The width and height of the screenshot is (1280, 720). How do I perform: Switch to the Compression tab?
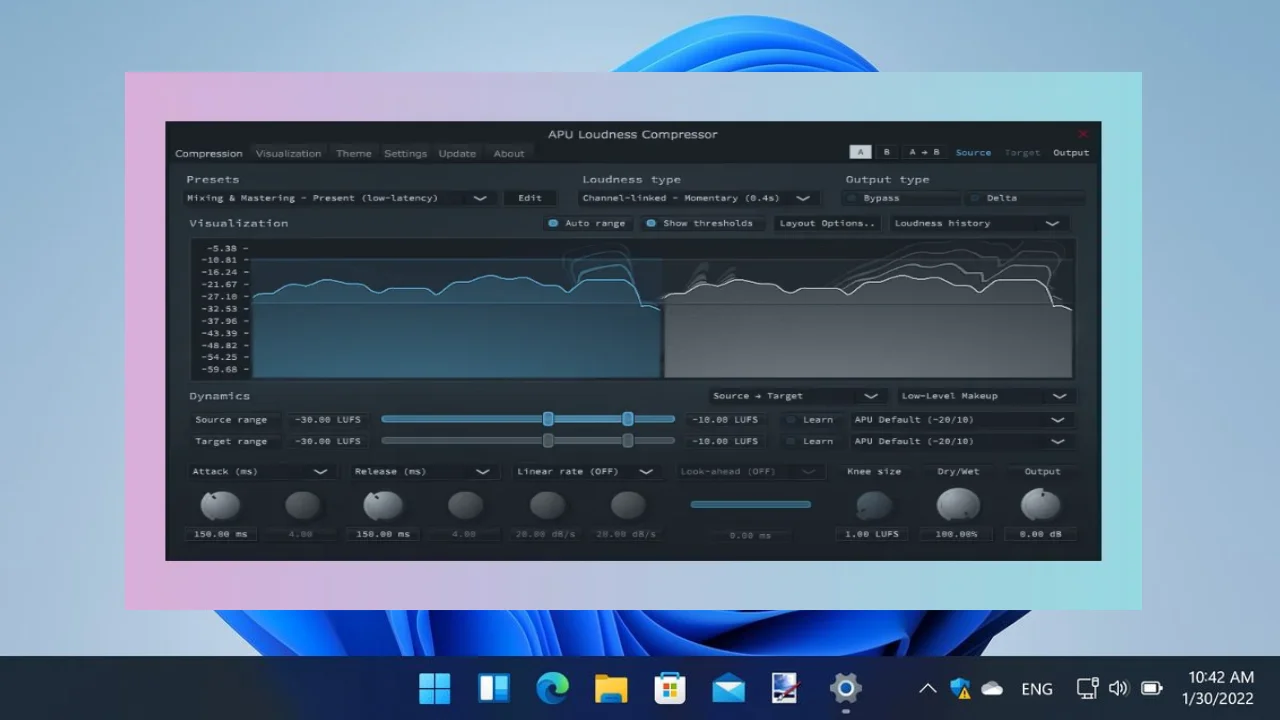(x=209, y=153)
